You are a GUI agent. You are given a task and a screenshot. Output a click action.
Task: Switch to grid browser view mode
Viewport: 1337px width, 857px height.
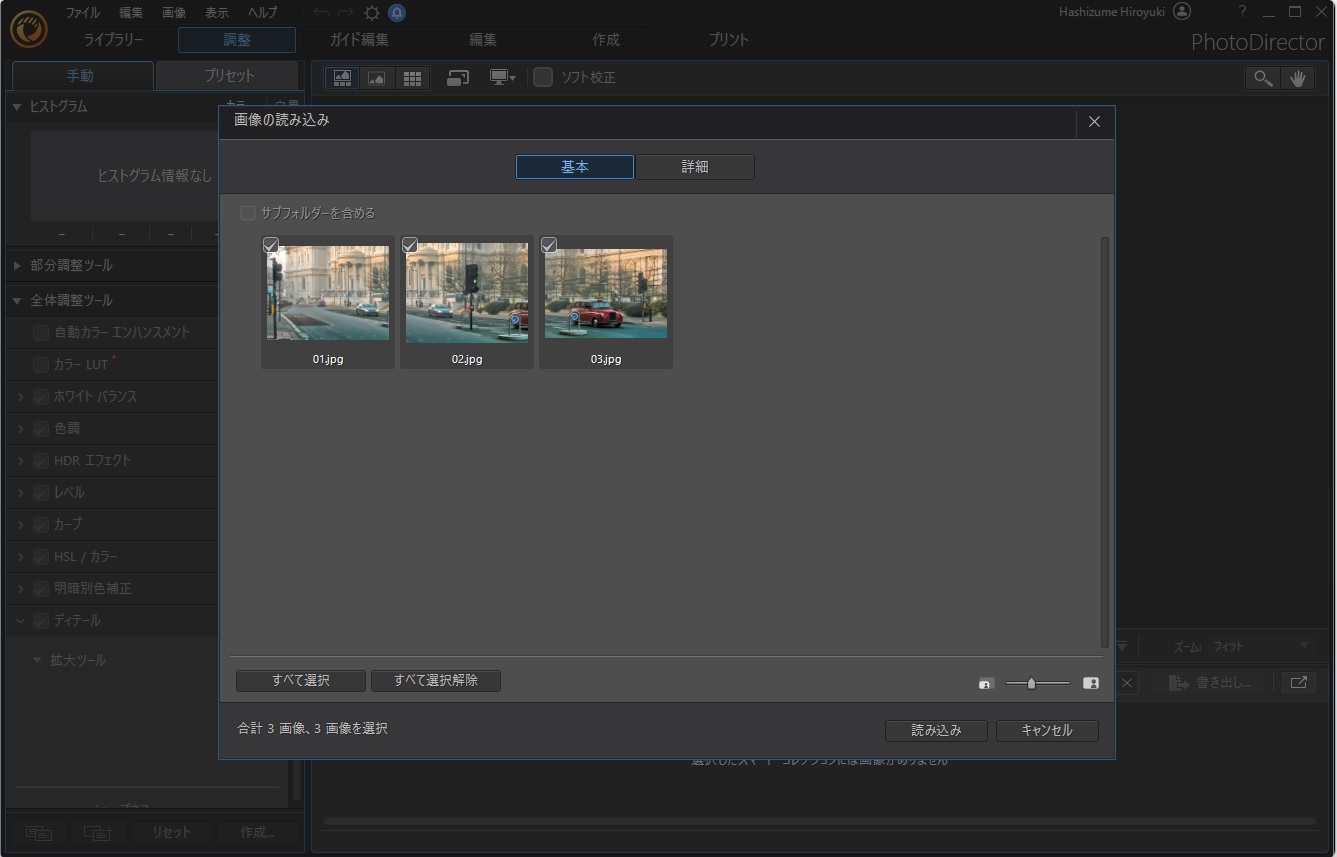pyautogui.click(x=410, y=78)
